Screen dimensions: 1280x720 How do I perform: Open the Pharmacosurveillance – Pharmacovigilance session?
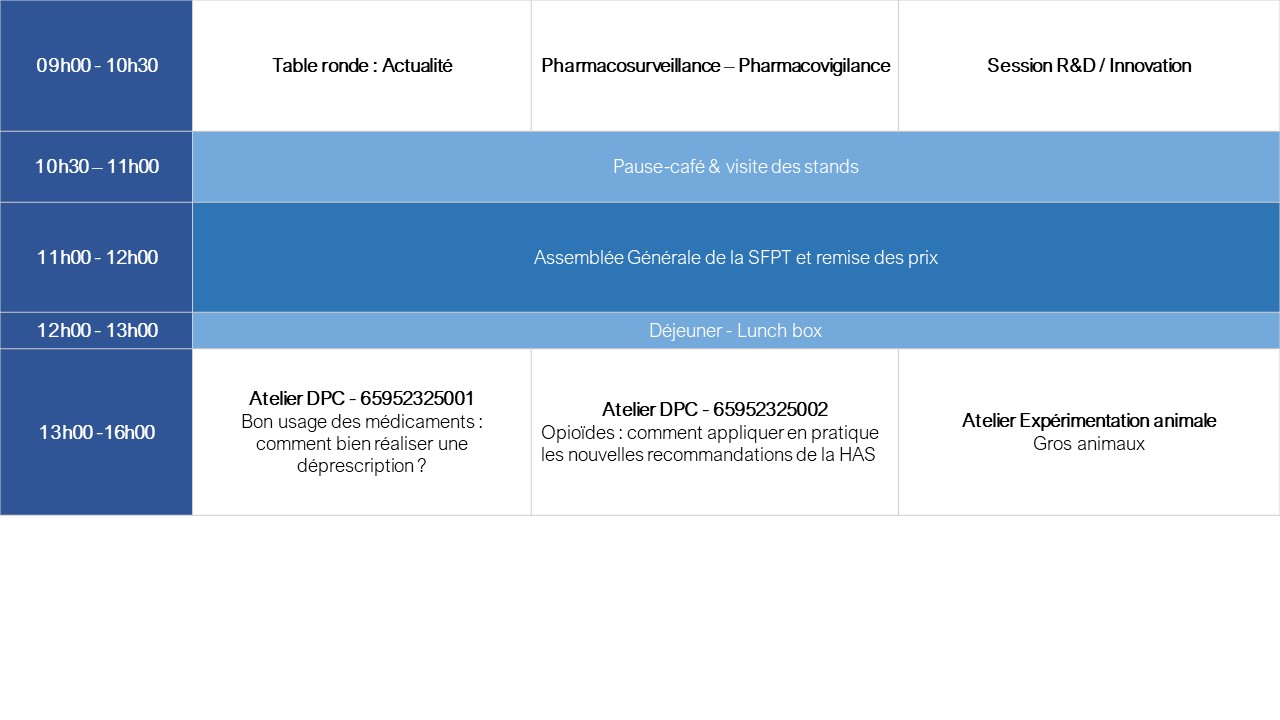pos(715,66)
